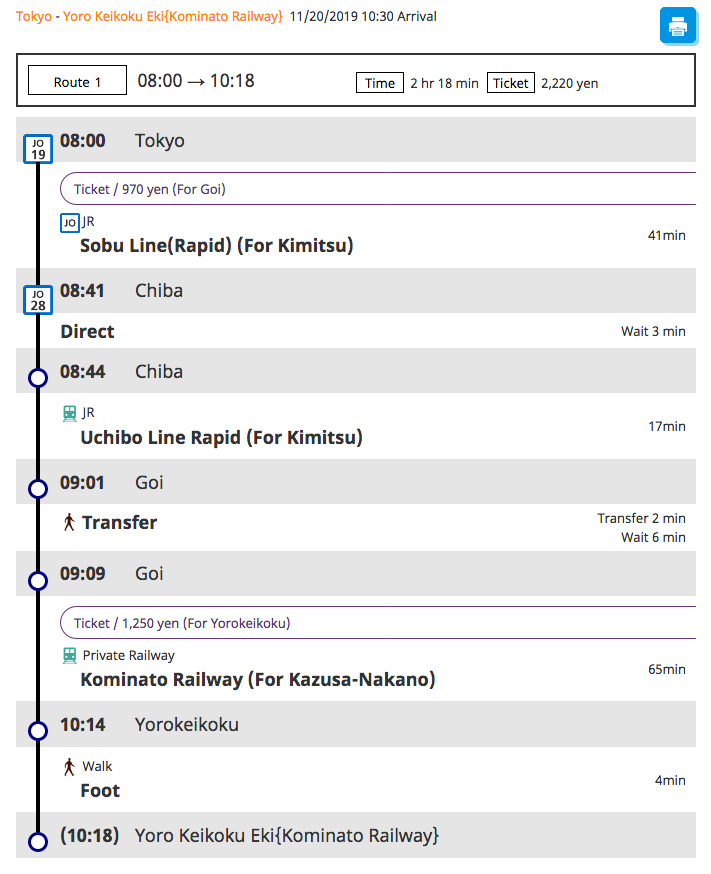The height and width of the screenshot is (874, 711).
Task: Click the walking person icon beside Transfer
Action: pos(69,522)
